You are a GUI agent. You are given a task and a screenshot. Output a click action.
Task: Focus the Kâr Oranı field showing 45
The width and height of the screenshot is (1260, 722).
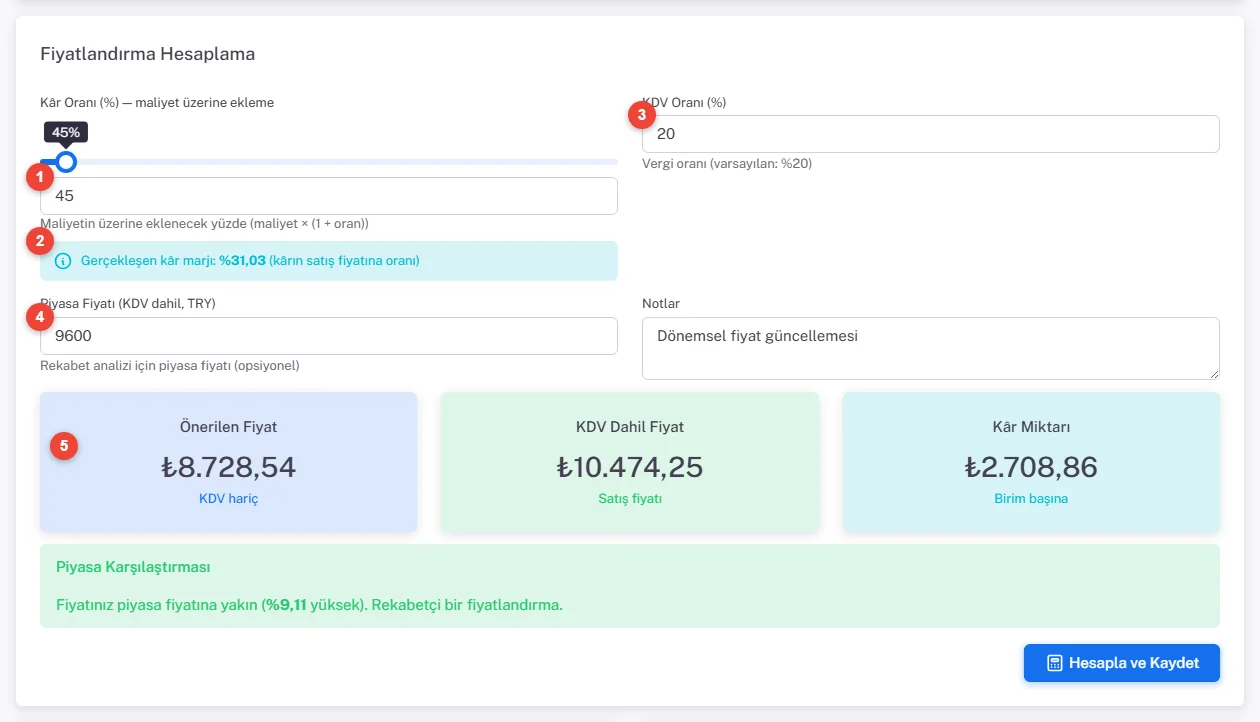click(329, 196)
